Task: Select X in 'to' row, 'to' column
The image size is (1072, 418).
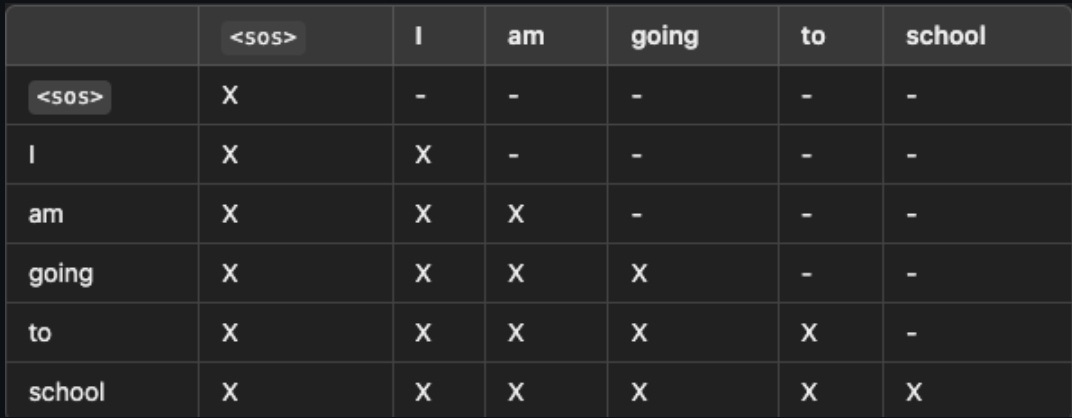Action: [x=809, y=333]
